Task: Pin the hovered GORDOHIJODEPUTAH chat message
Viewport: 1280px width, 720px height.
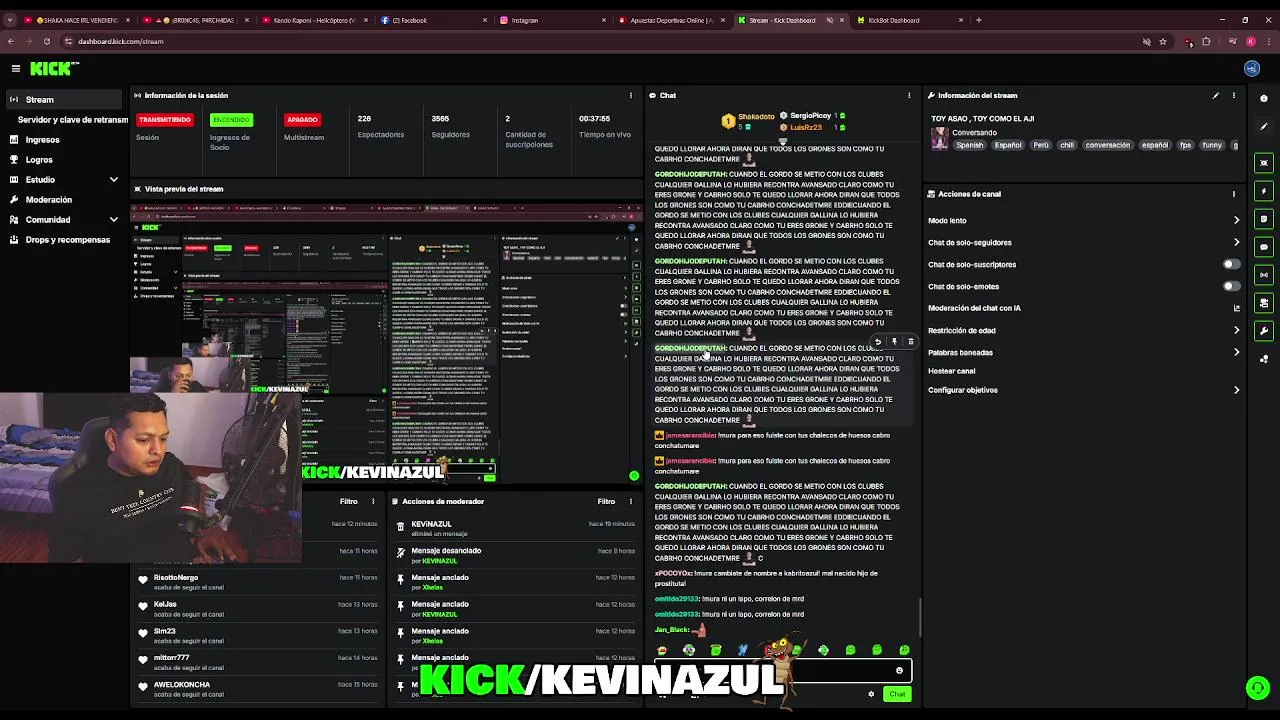Action: 894,342
